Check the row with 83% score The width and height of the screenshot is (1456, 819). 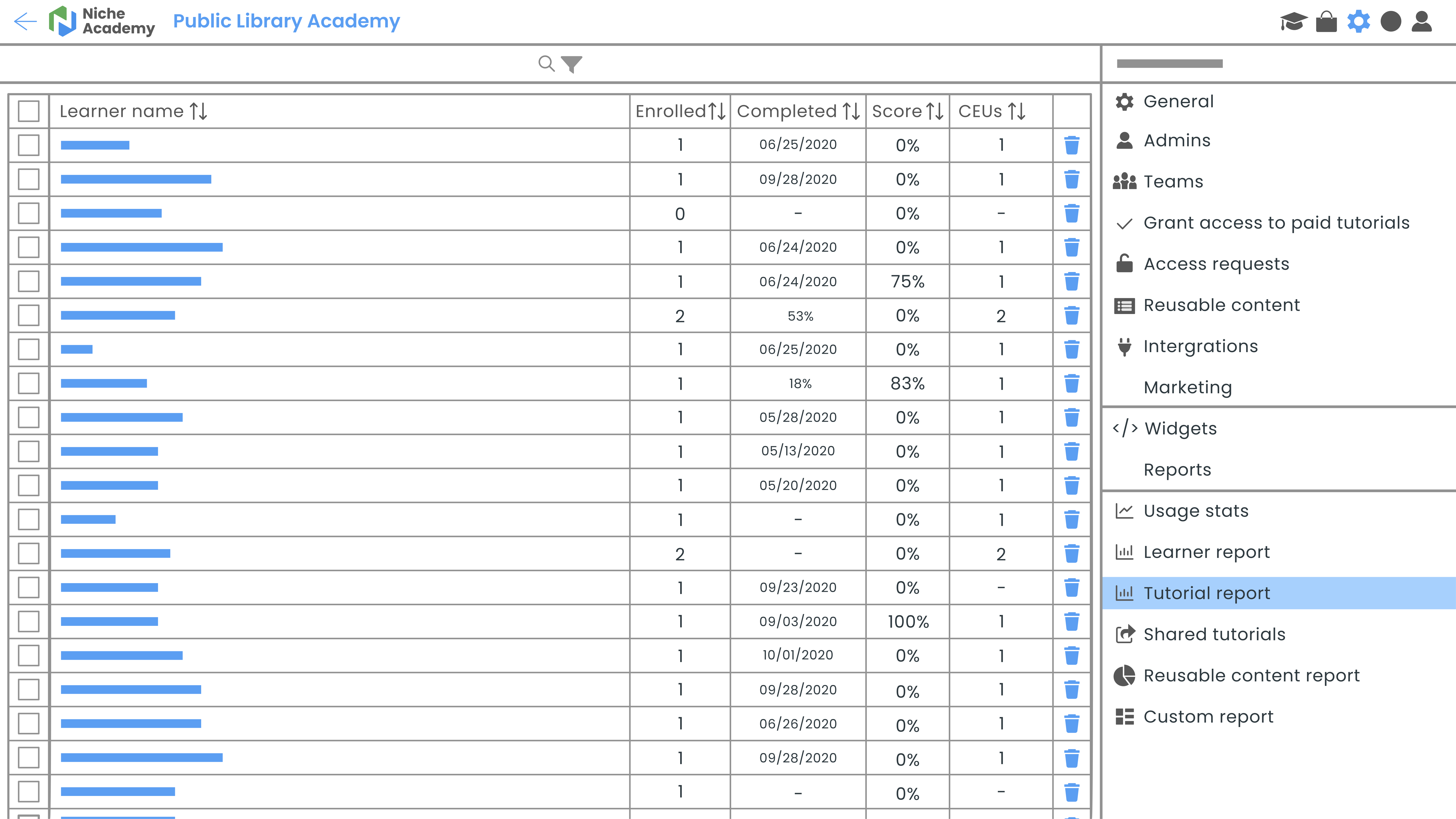pos(28,383)
